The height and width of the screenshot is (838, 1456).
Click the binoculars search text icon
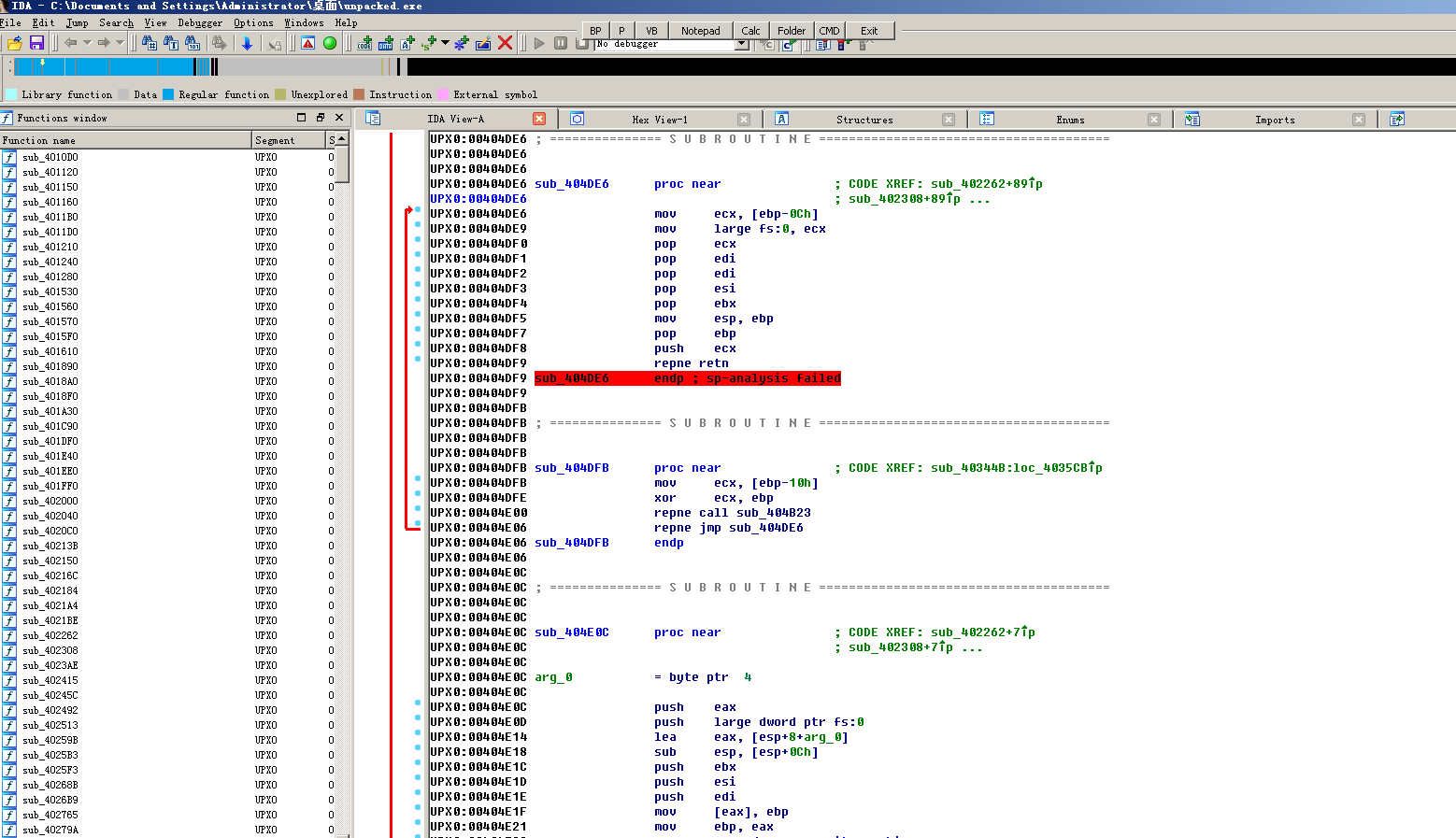point(171,43)
